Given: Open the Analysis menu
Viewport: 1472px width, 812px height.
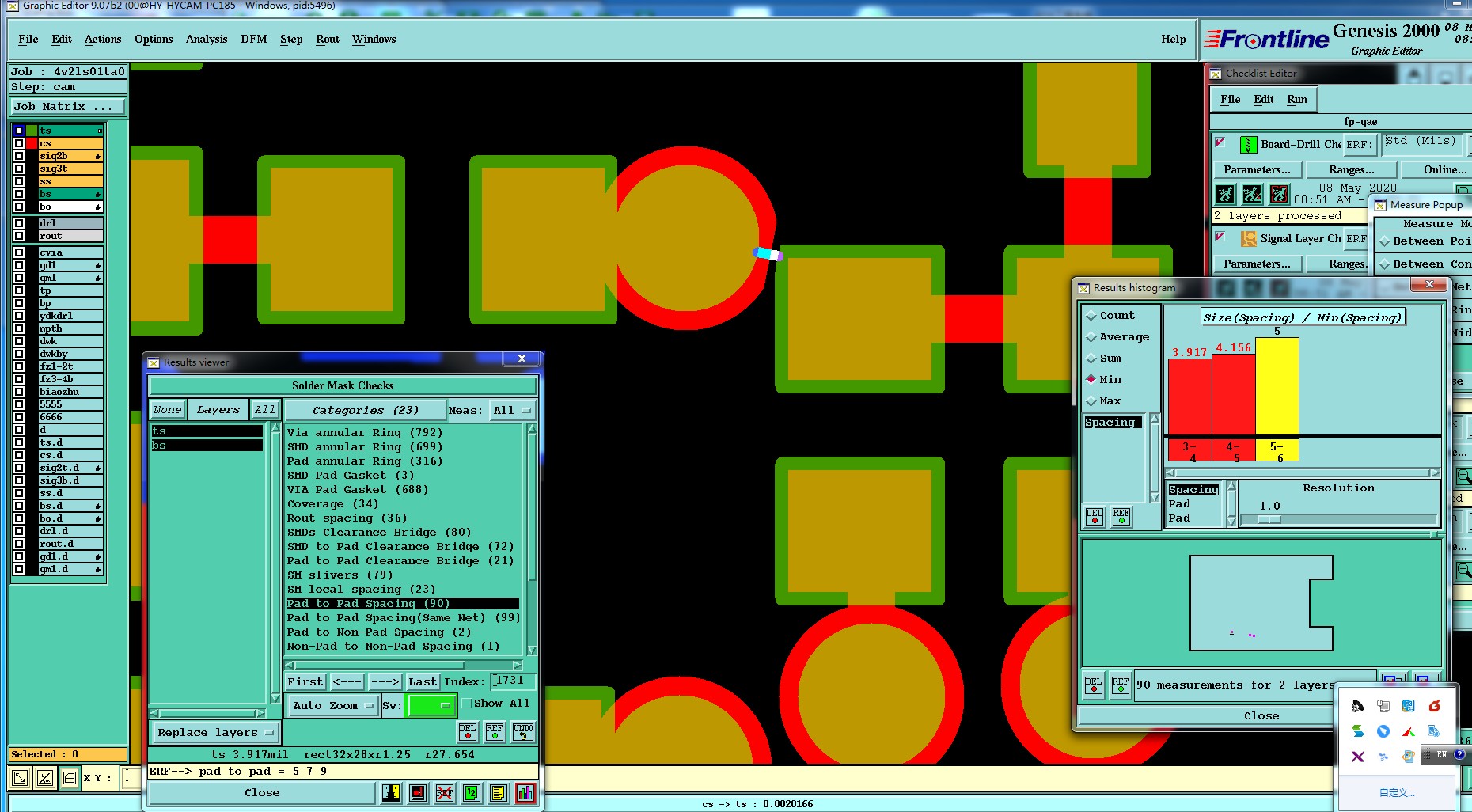Looking at the screenshot, I should point(207,39).
